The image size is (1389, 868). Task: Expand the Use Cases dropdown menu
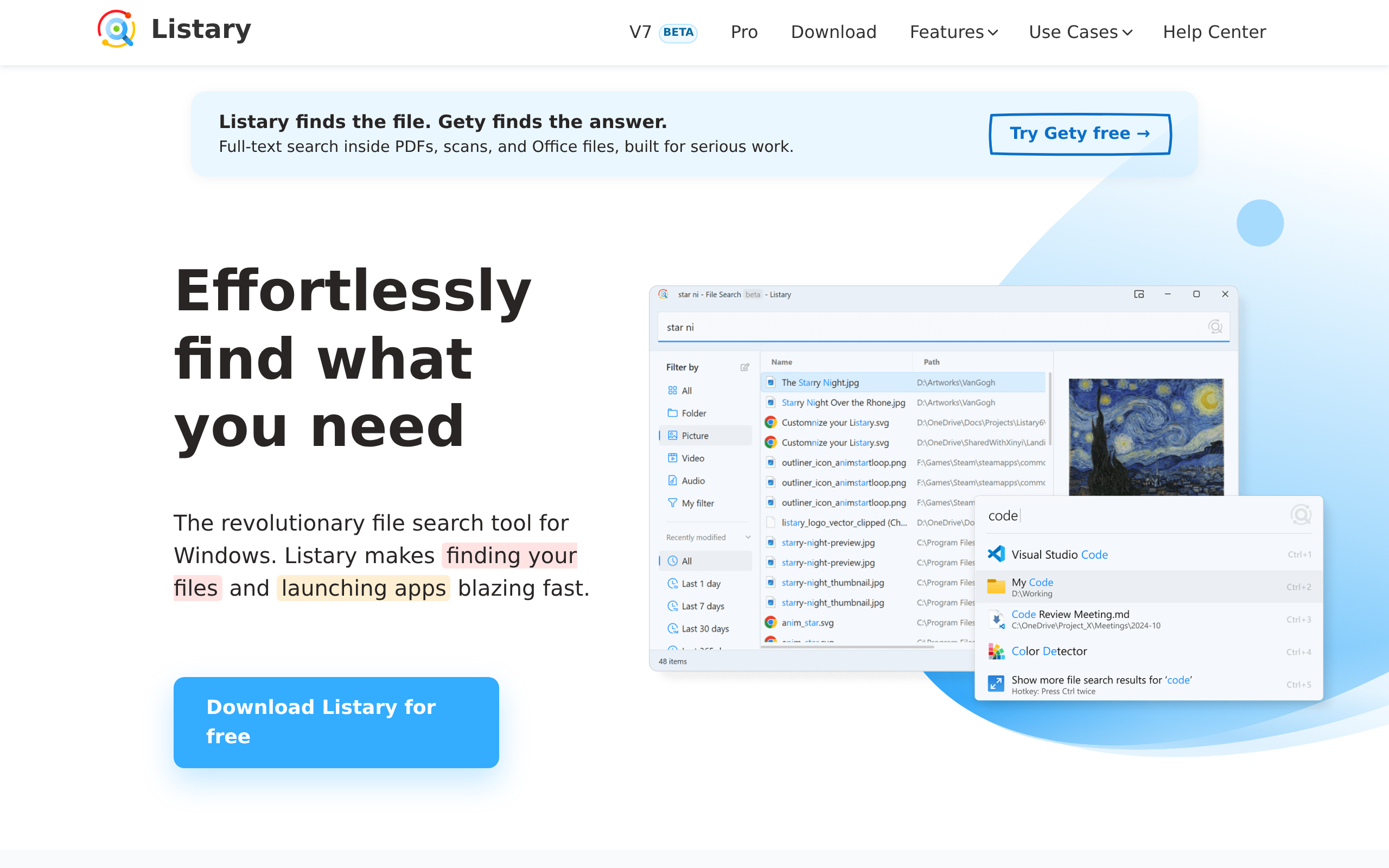1080,32
